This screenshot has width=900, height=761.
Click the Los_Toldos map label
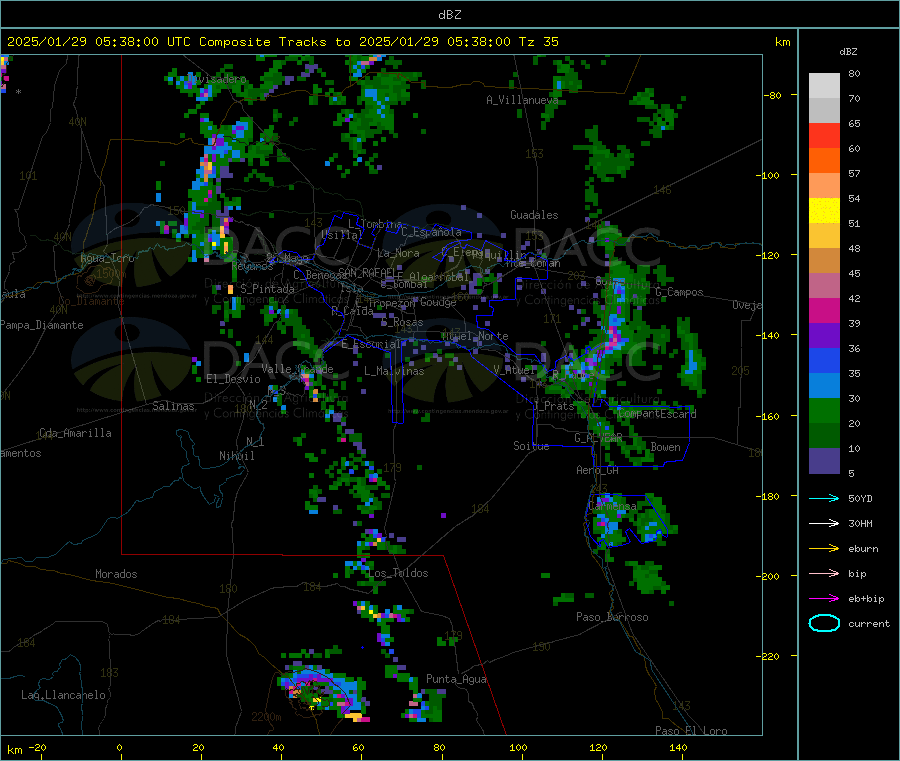(x=398, y=573)
